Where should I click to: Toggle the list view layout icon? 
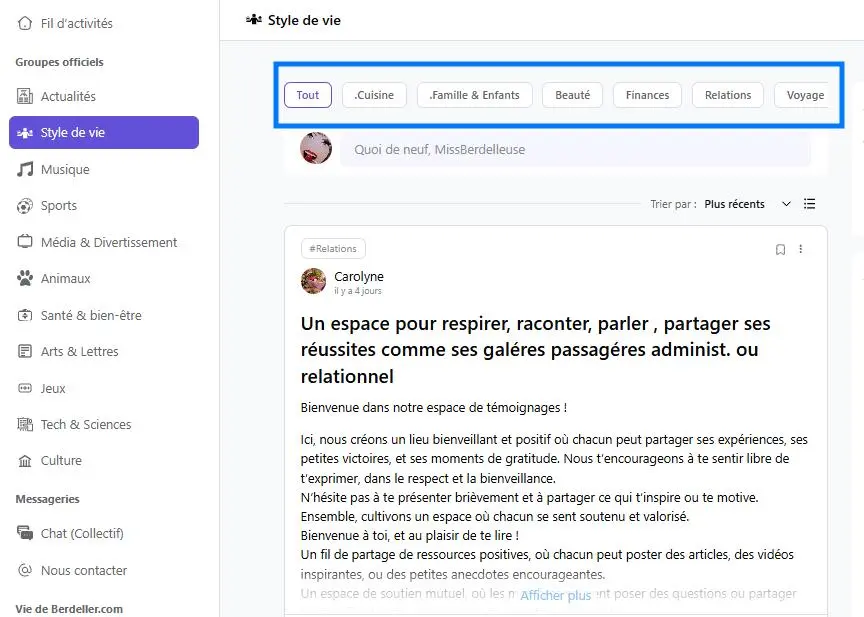[x=810, y=204]
